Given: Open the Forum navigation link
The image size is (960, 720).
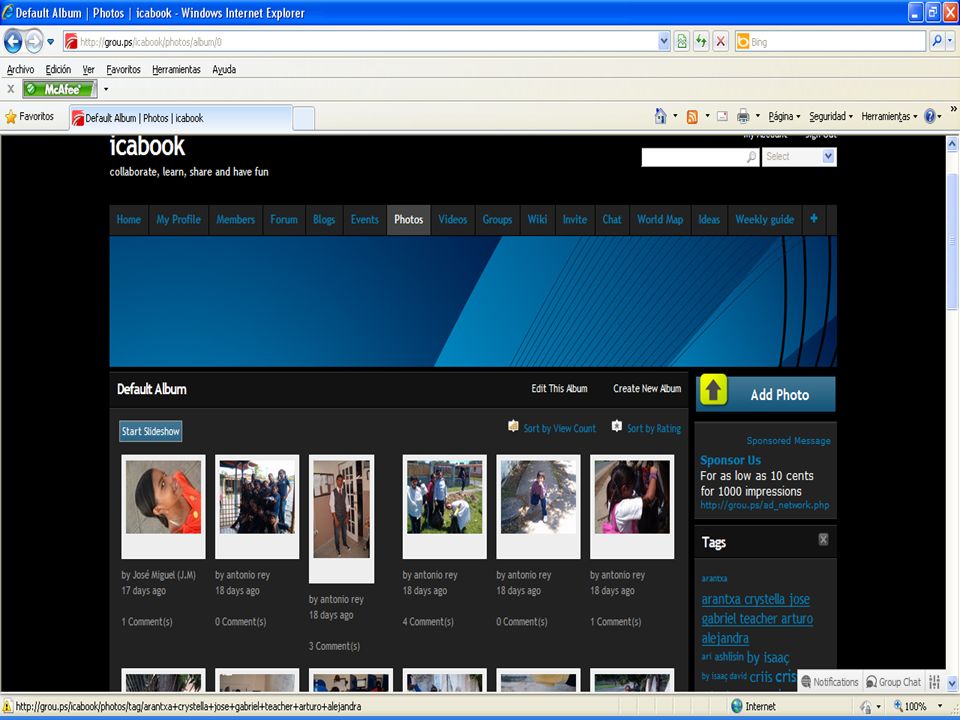Looking at the screenshot, I should point(283,220).
